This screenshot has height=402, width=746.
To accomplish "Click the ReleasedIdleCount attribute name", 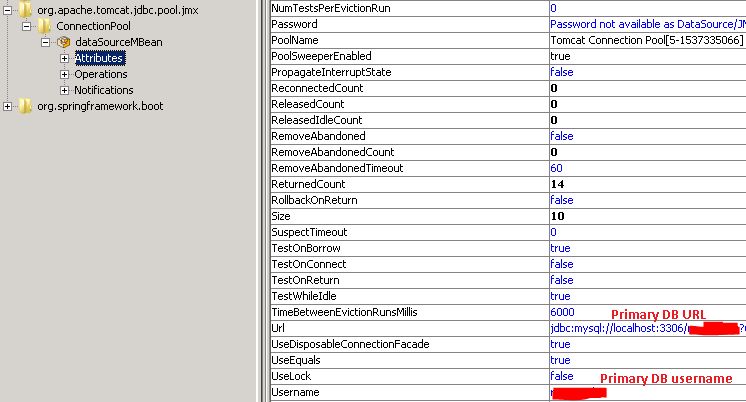I will click(316, 120).
